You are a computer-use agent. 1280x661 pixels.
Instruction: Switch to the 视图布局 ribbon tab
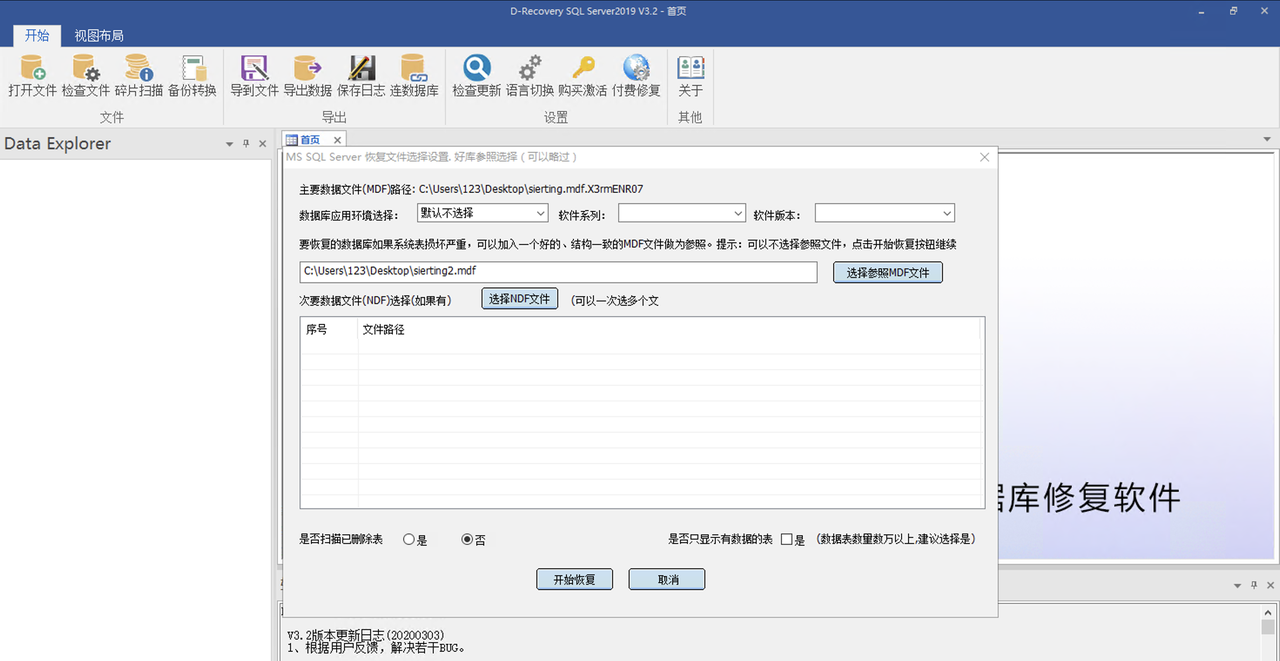(99, 35)
